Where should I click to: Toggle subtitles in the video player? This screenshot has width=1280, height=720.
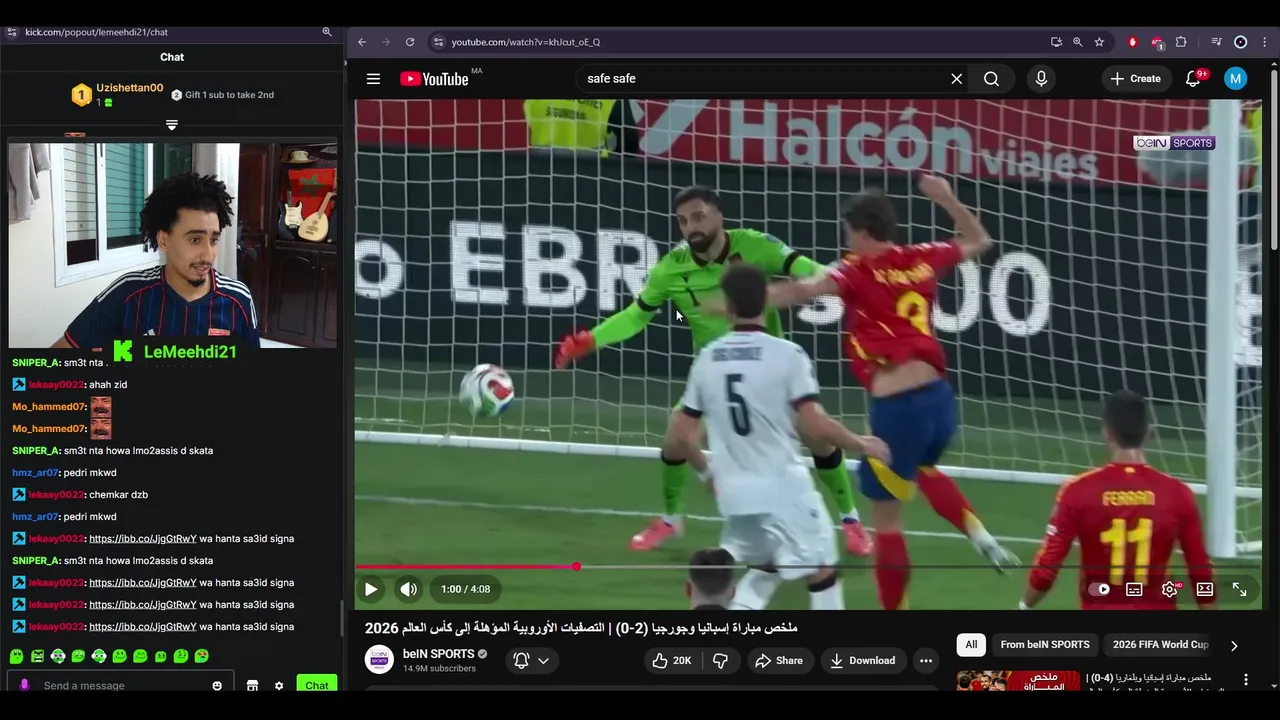[x=1134, y=589]
